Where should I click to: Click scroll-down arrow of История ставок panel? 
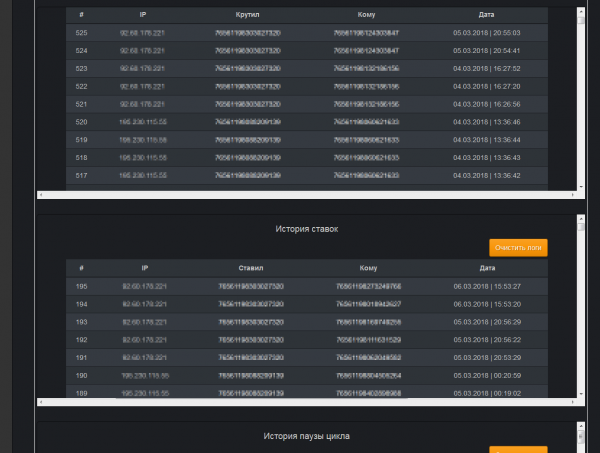580,393
